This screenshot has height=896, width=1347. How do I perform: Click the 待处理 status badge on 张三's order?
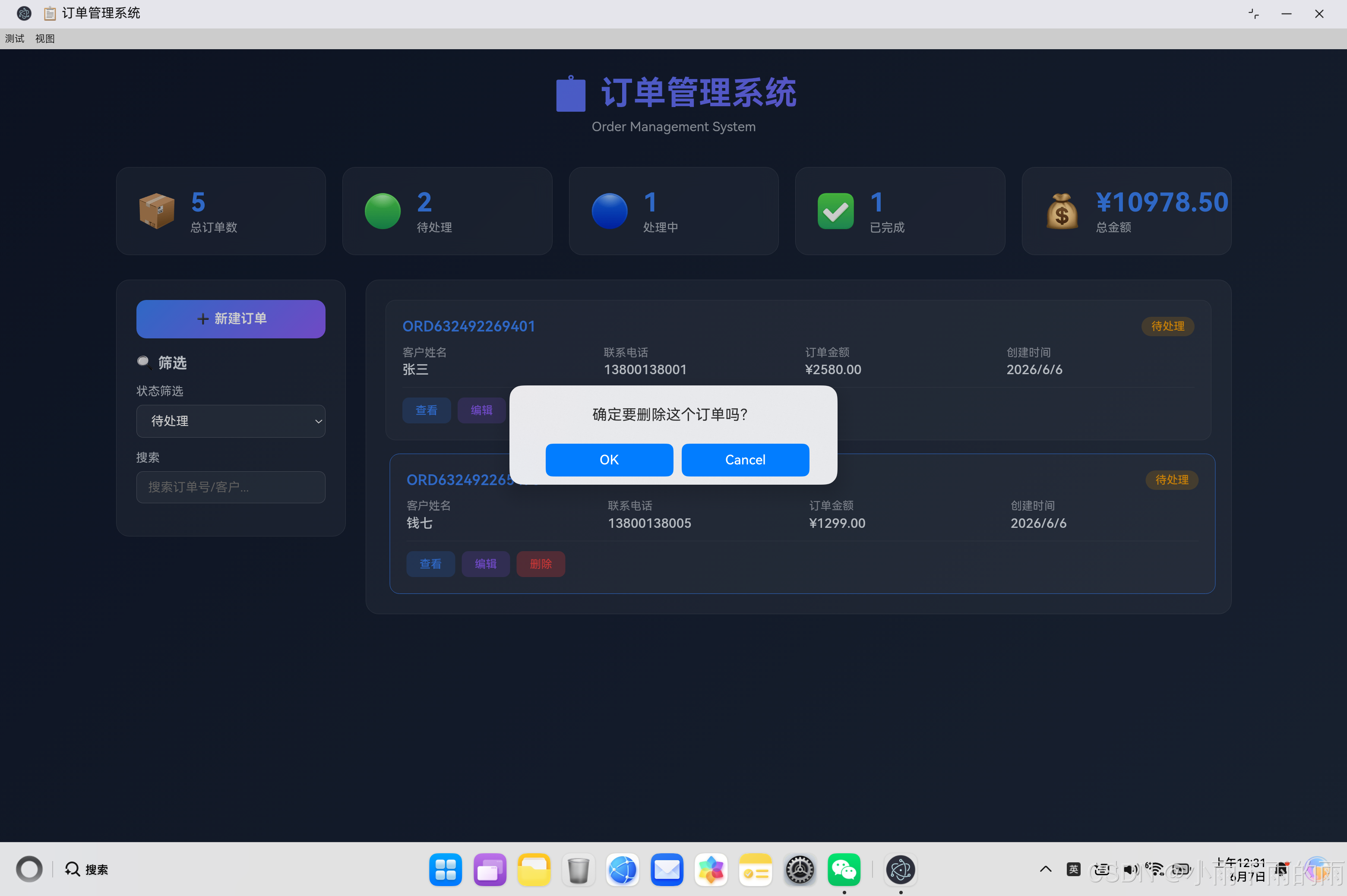1167,326
